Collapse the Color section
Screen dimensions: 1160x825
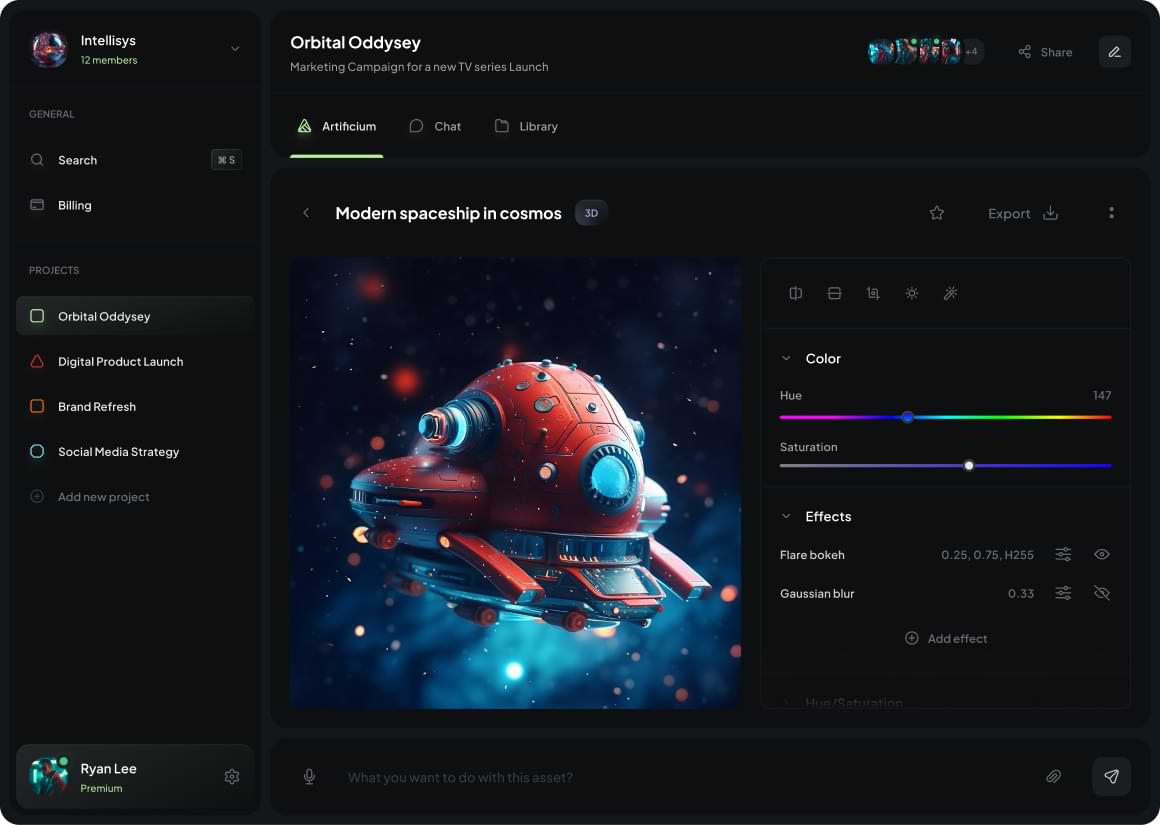tap(786, 358)
